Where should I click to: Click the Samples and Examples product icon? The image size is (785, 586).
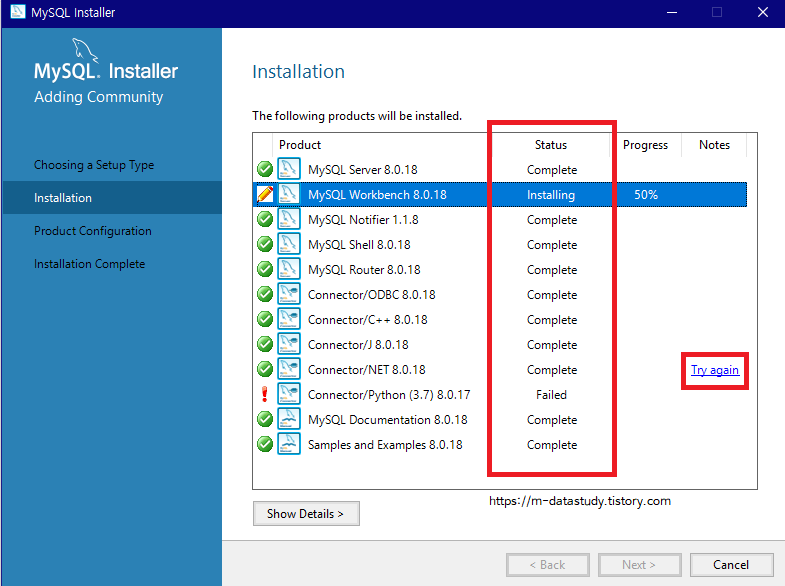click(x=289, y=444)
